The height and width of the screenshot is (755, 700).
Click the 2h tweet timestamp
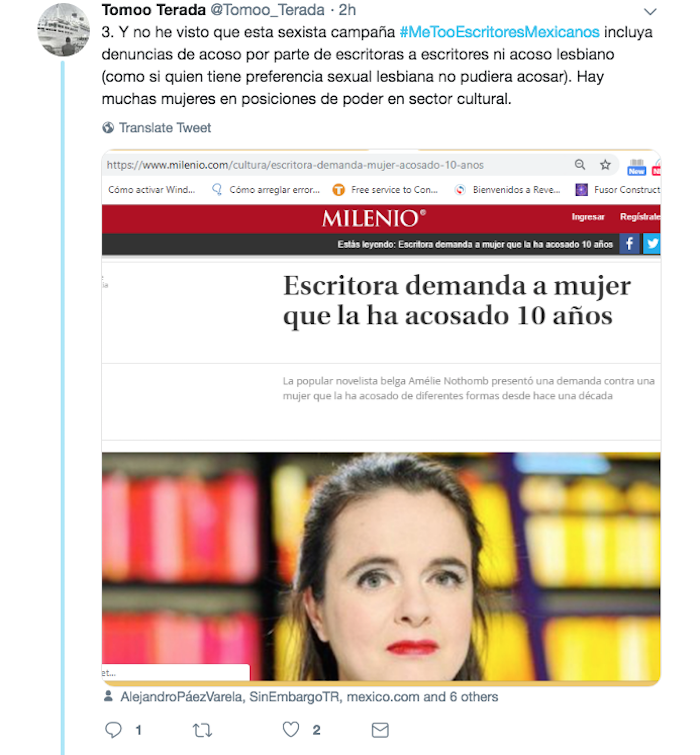coord(347,10)
